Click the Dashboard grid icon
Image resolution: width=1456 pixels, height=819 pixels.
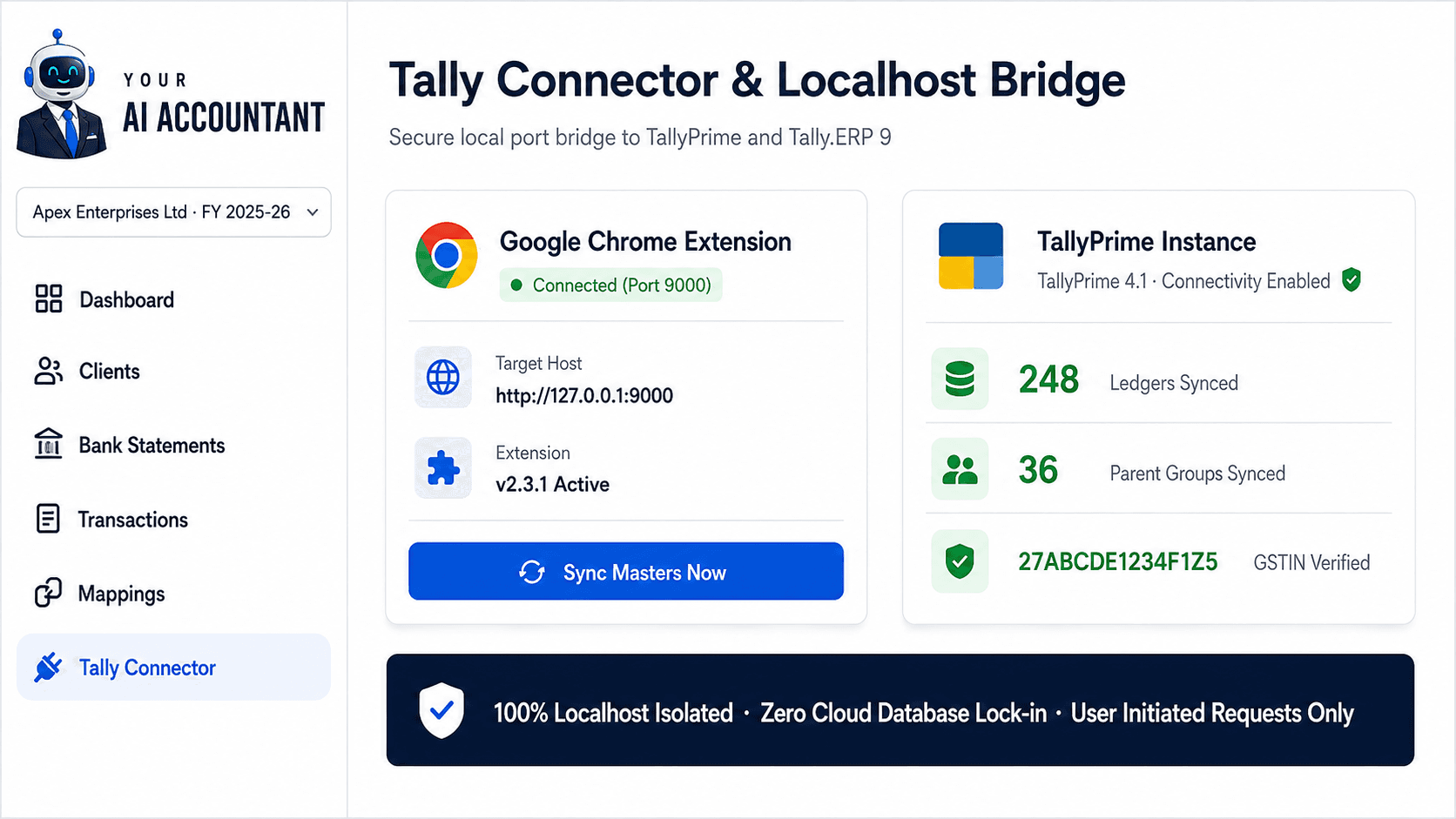pyautogui.click(x=49, y=299)
